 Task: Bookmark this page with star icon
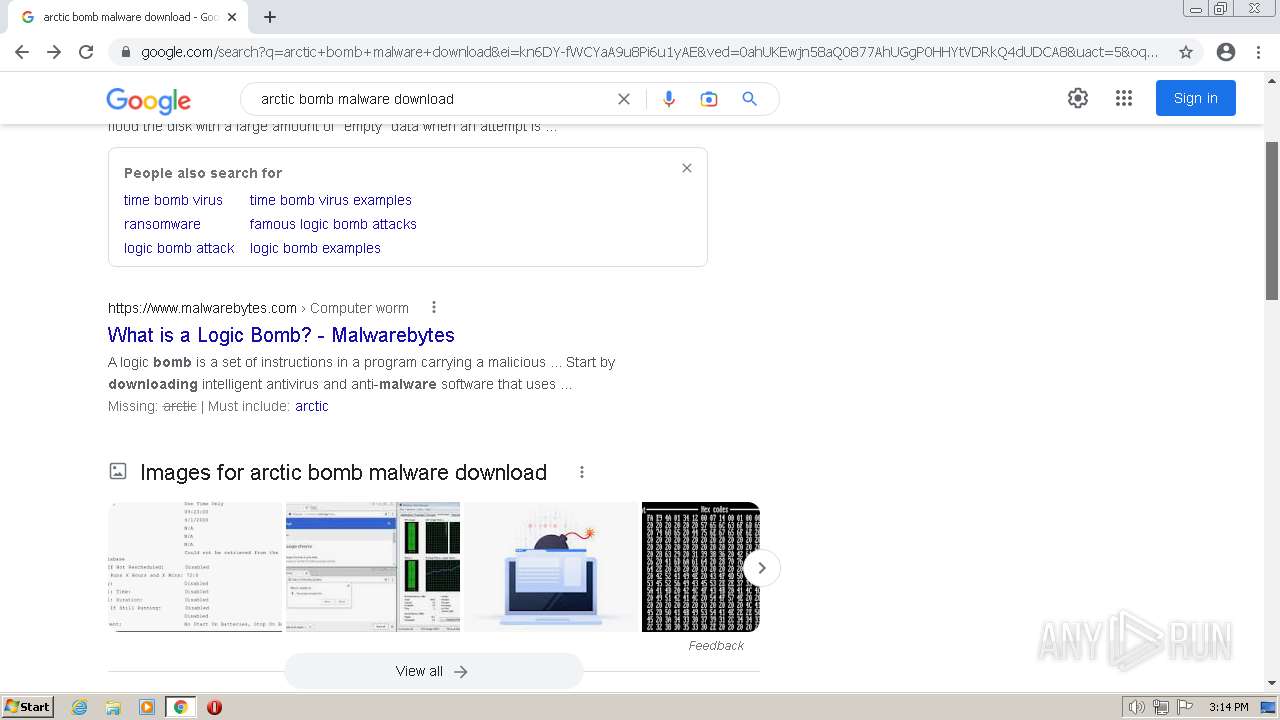(x=1186, y=52)
